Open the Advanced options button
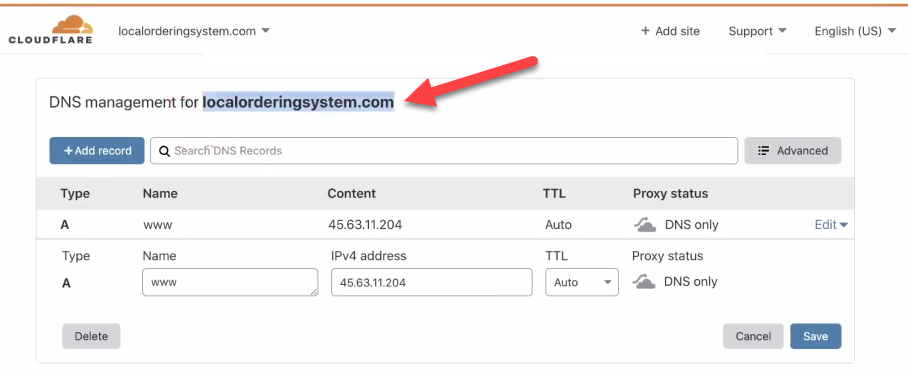The image size is (908, 372). [x=793, y=151]
